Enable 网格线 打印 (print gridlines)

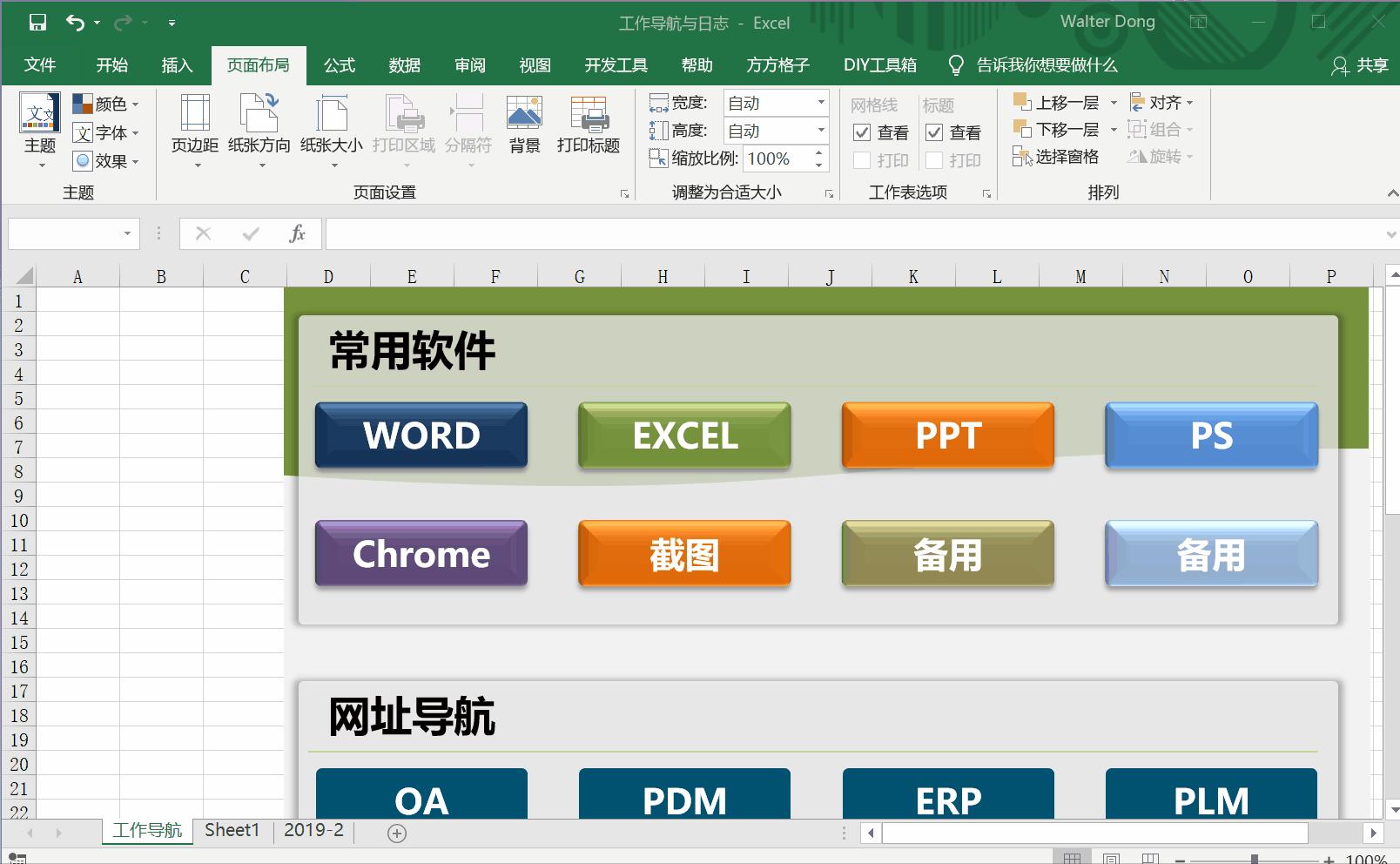tap(863, 160)
